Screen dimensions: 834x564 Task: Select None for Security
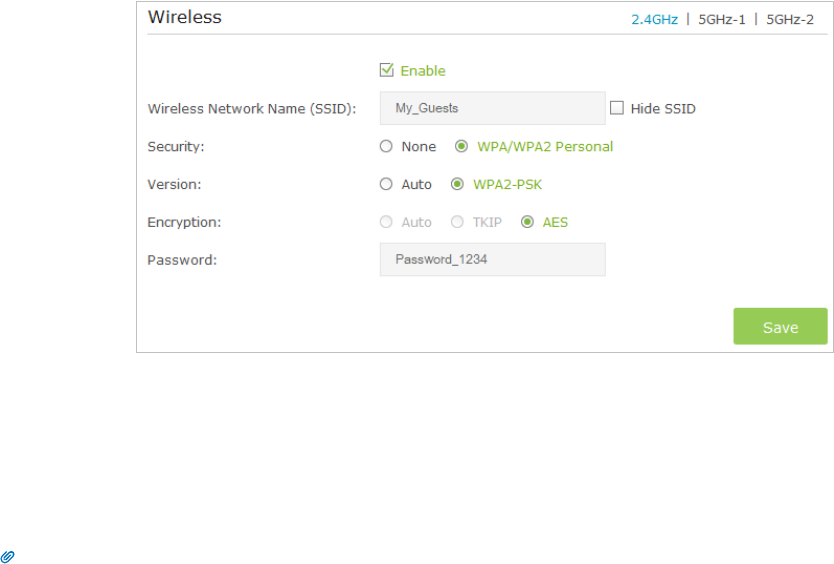point(386,146)
